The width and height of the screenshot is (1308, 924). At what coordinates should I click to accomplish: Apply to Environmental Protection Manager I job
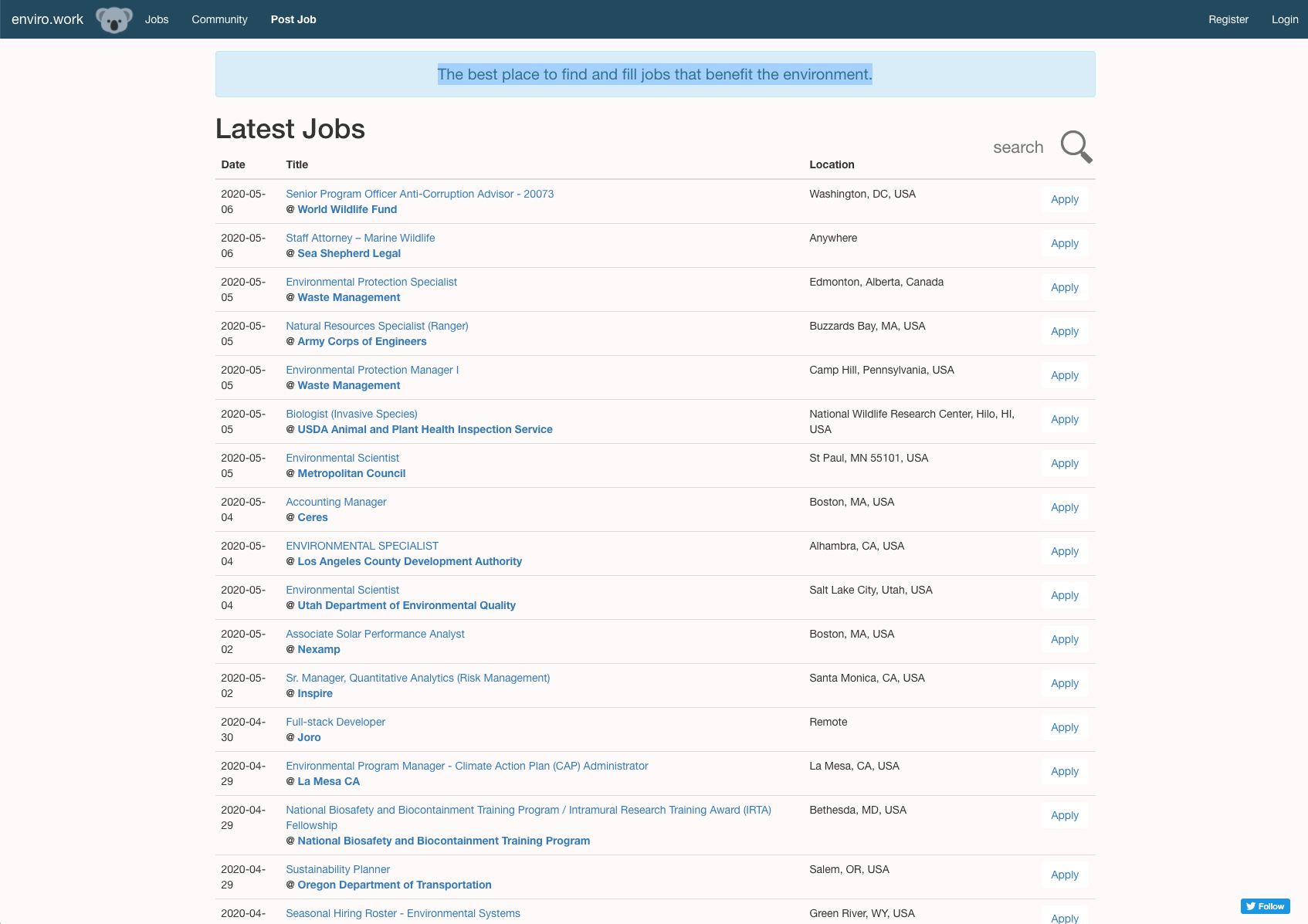[x=1064, y=375]
